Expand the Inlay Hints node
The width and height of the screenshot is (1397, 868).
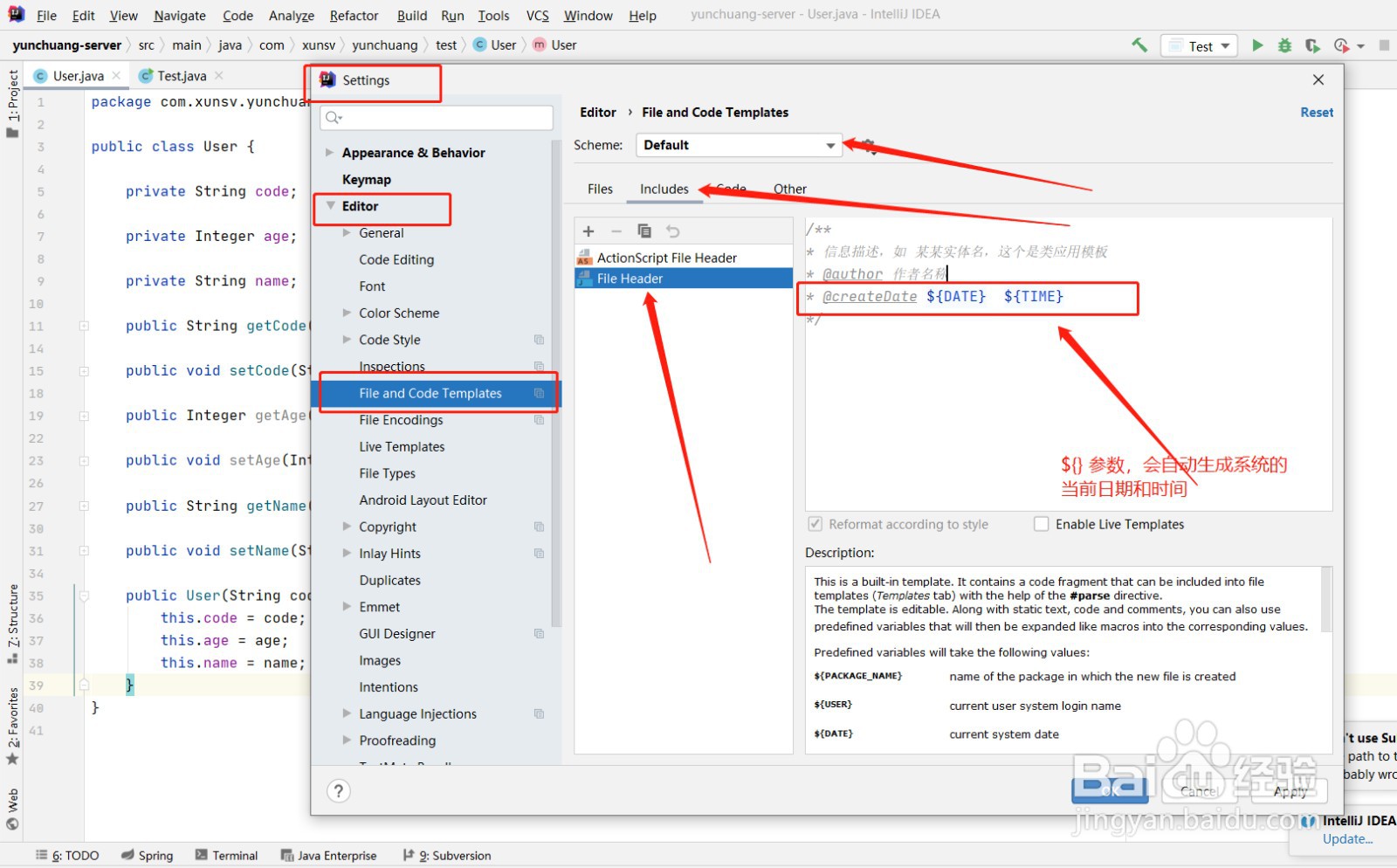pos(347,554)
